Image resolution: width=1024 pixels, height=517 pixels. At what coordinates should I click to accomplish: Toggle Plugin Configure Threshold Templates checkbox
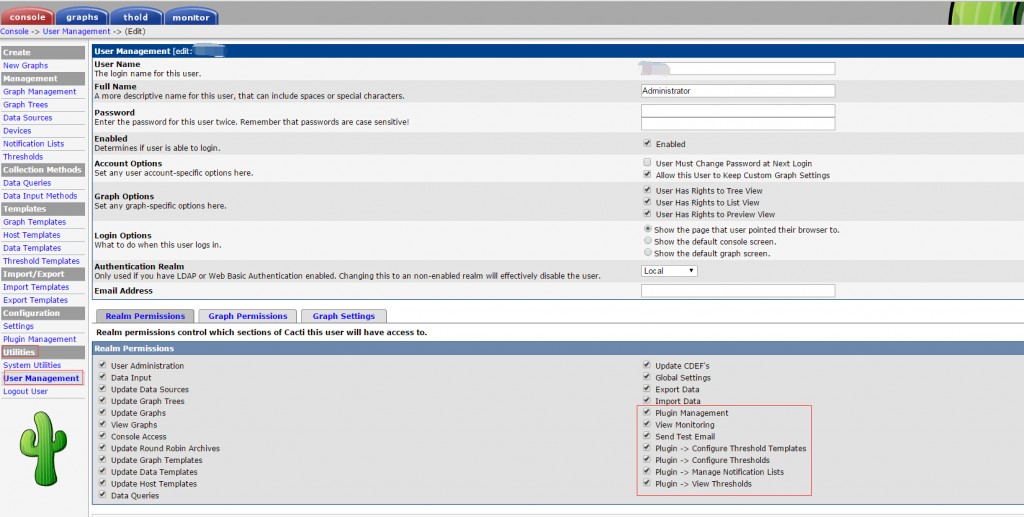pos(647,448)
